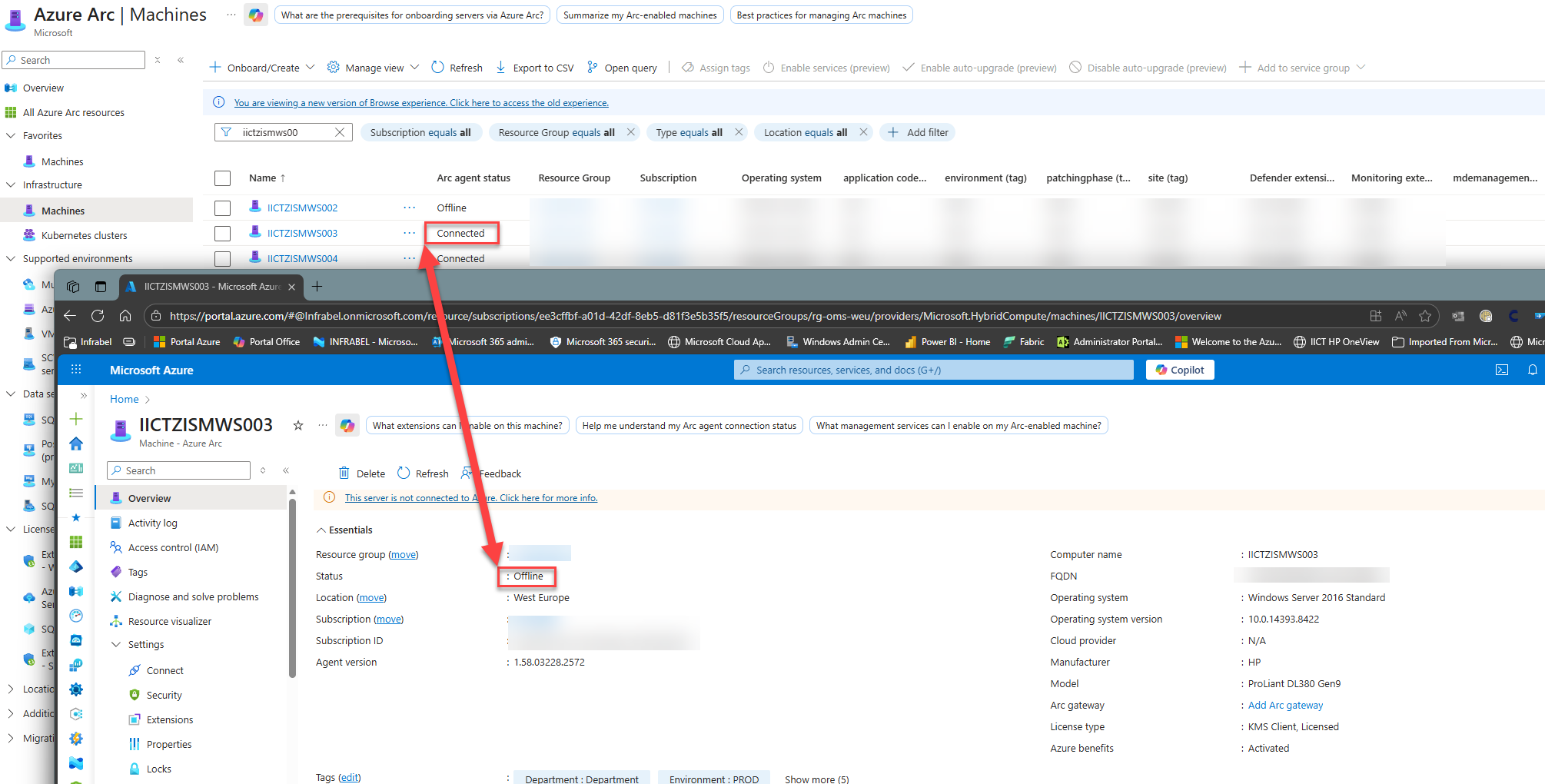
Task: Export the machines list to CSV
Action: [x=534, y=68]
